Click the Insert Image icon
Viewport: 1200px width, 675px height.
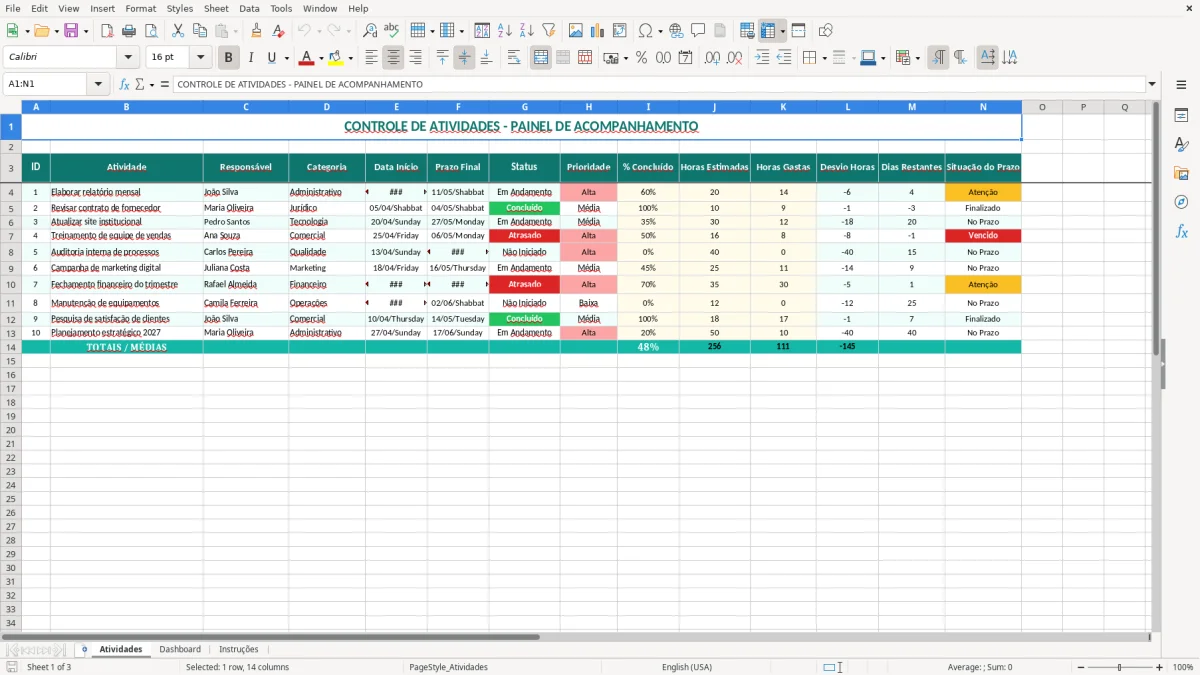click(x=575, y=31)
